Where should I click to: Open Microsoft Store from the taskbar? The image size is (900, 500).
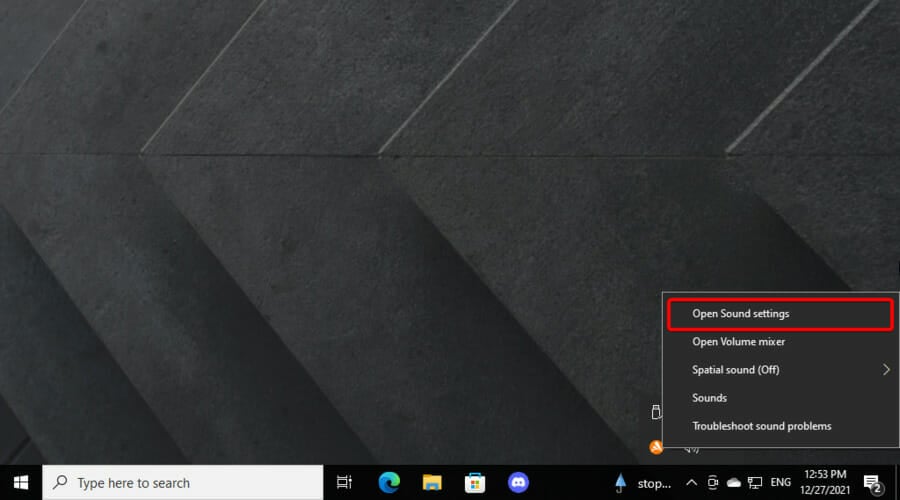pos(475,483)
